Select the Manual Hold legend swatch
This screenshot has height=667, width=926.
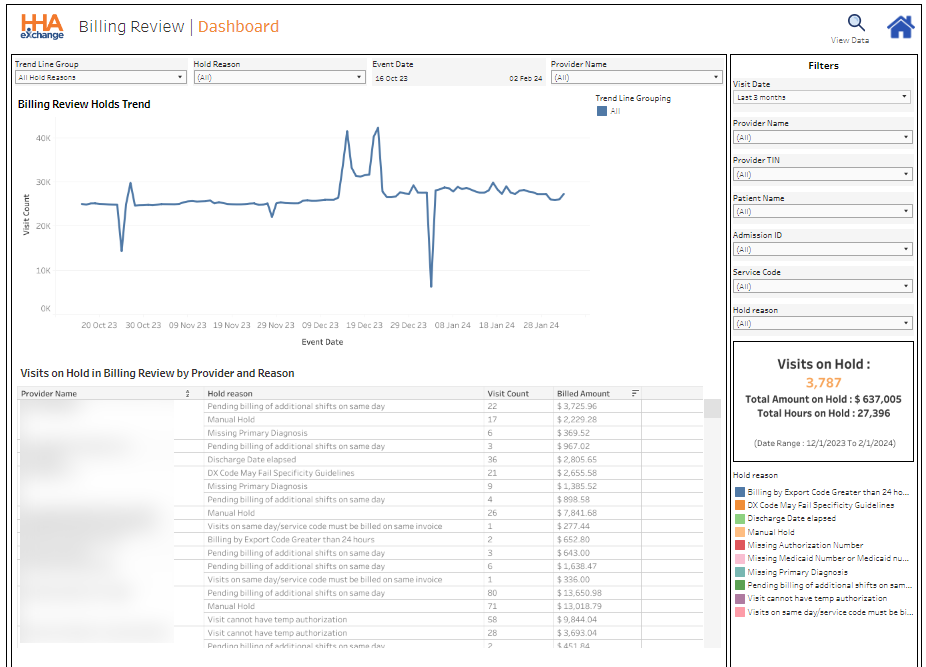pos(739,532)
